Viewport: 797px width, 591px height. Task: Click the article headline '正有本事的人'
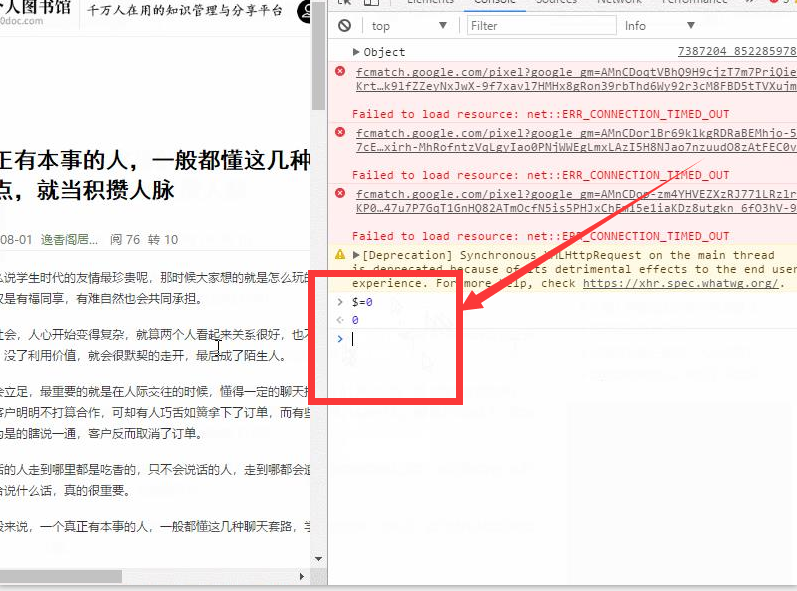point(155,175)
